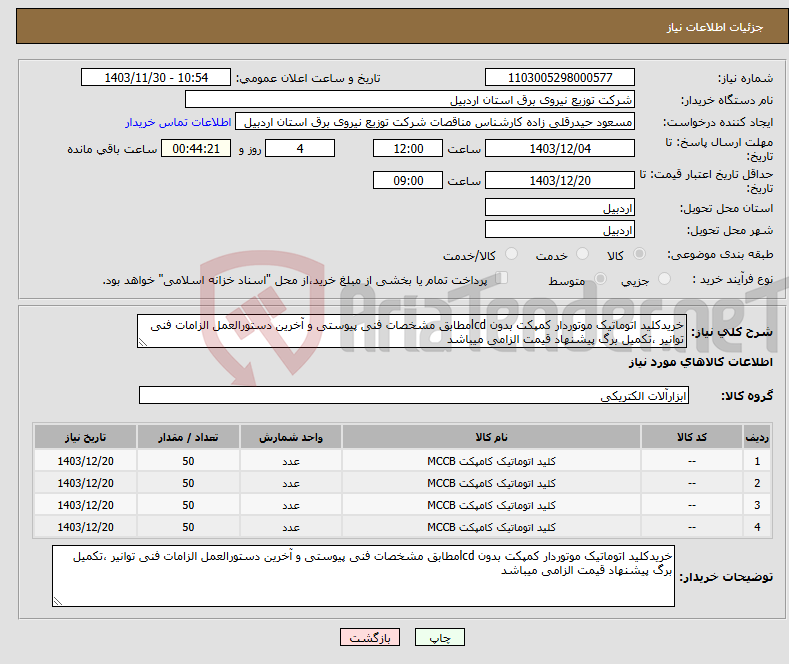Screen dimensions: 789x664
Task: Click row 2 item name کلید اتوماتیک کامپکت MCCB
Action: click(x=491, y=483)
